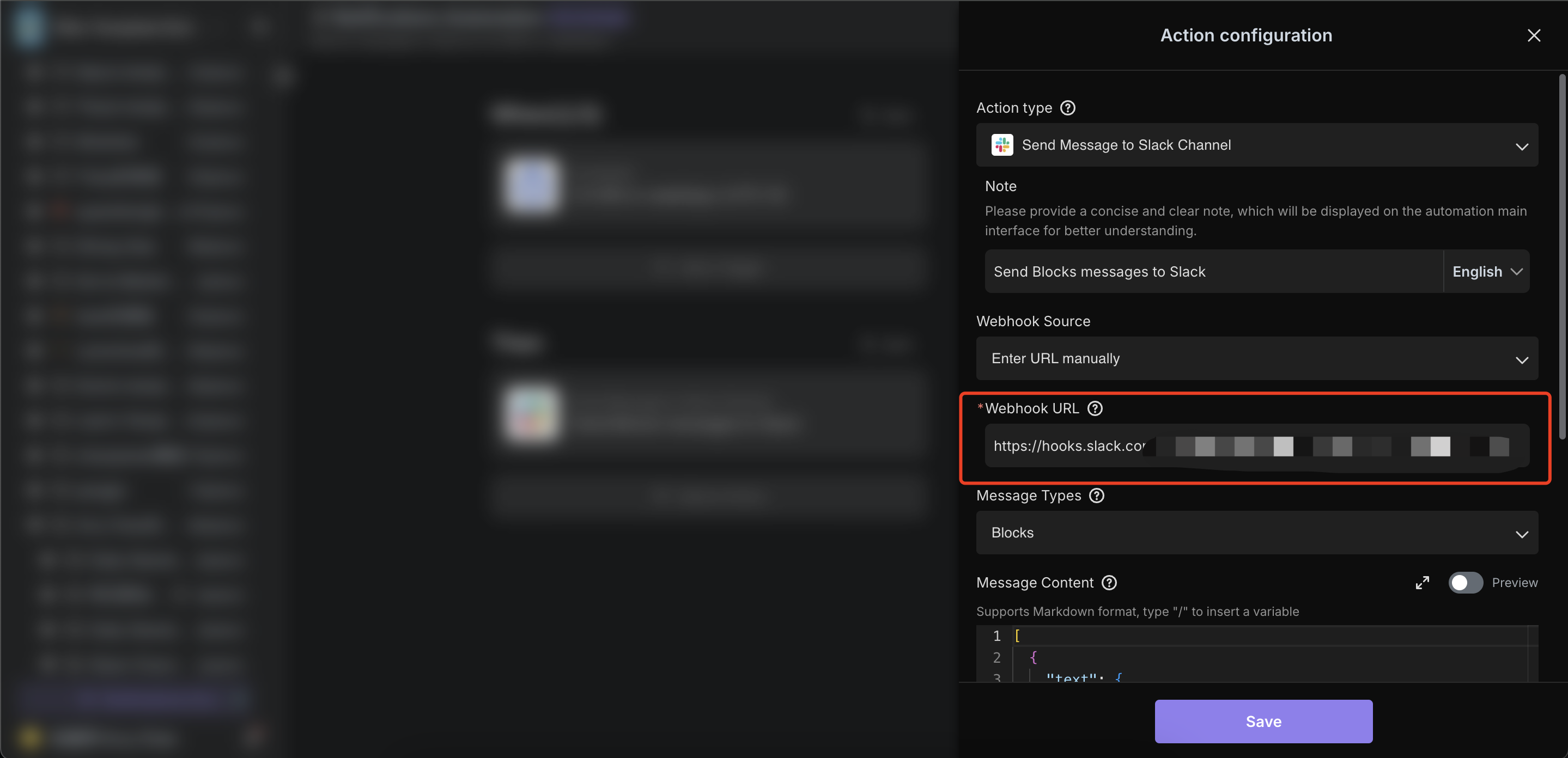The width and height of the screenshot is (1568, 758).
Task: Click the Save button
Action: (x=1264, y=721)
